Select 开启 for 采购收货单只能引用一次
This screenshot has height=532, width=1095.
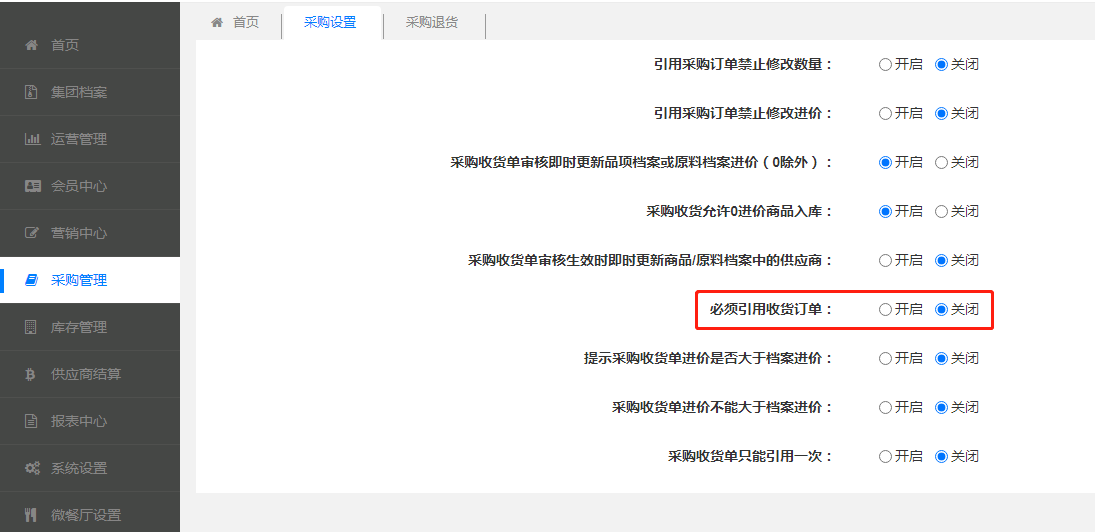885,456
